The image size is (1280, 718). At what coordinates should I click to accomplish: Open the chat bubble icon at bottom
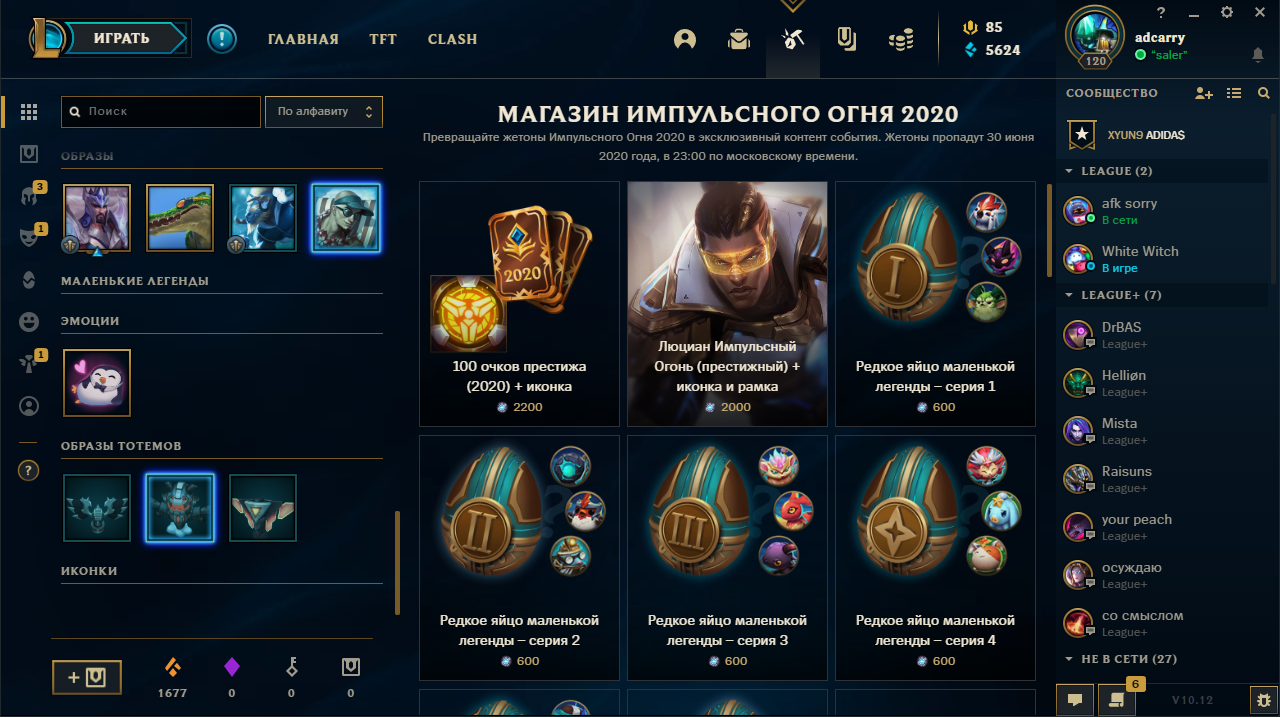click(1074, 699)
